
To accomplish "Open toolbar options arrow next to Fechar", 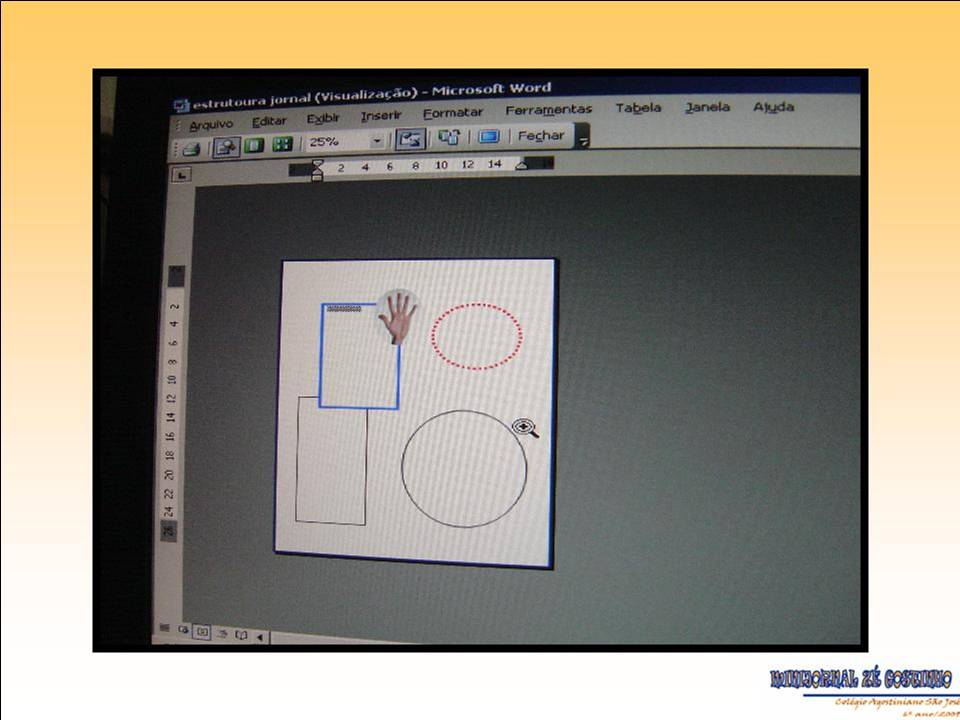I will pyautogui.click(x=583, y=136).
